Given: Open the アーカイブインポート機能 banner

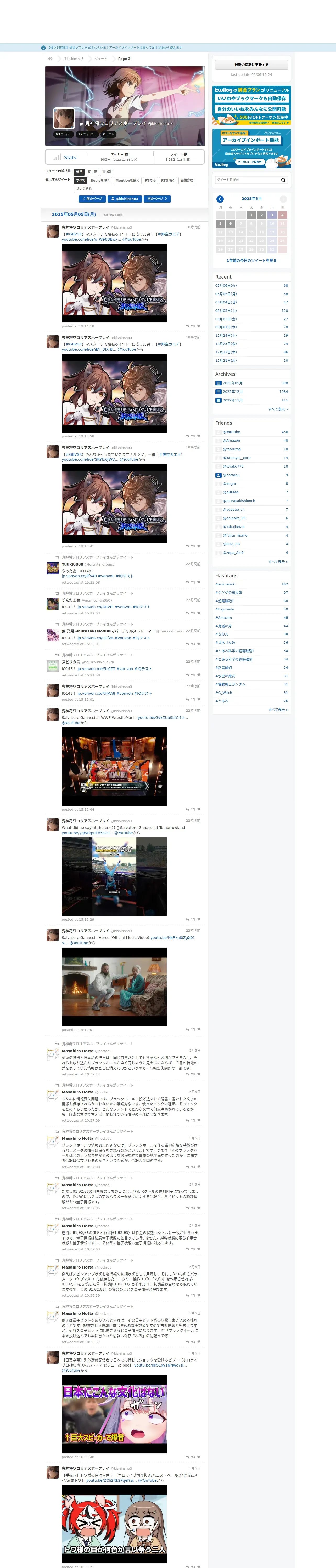Looking at the screenshot, I should [x=251, y=148].
